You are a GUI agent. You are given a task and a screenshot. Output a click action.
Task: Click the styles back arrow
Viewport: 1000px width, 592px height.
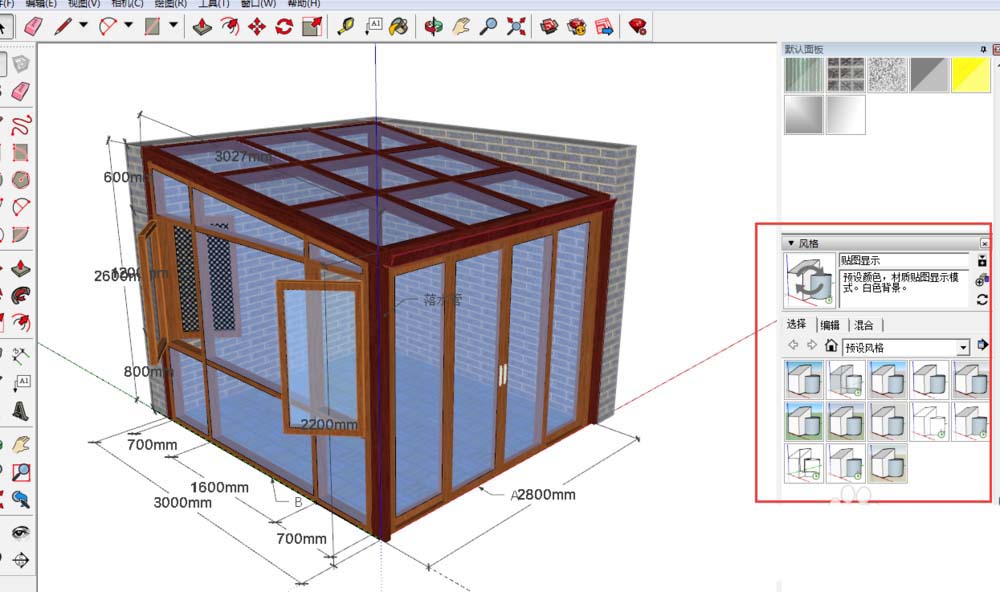[x=793, y=345]
